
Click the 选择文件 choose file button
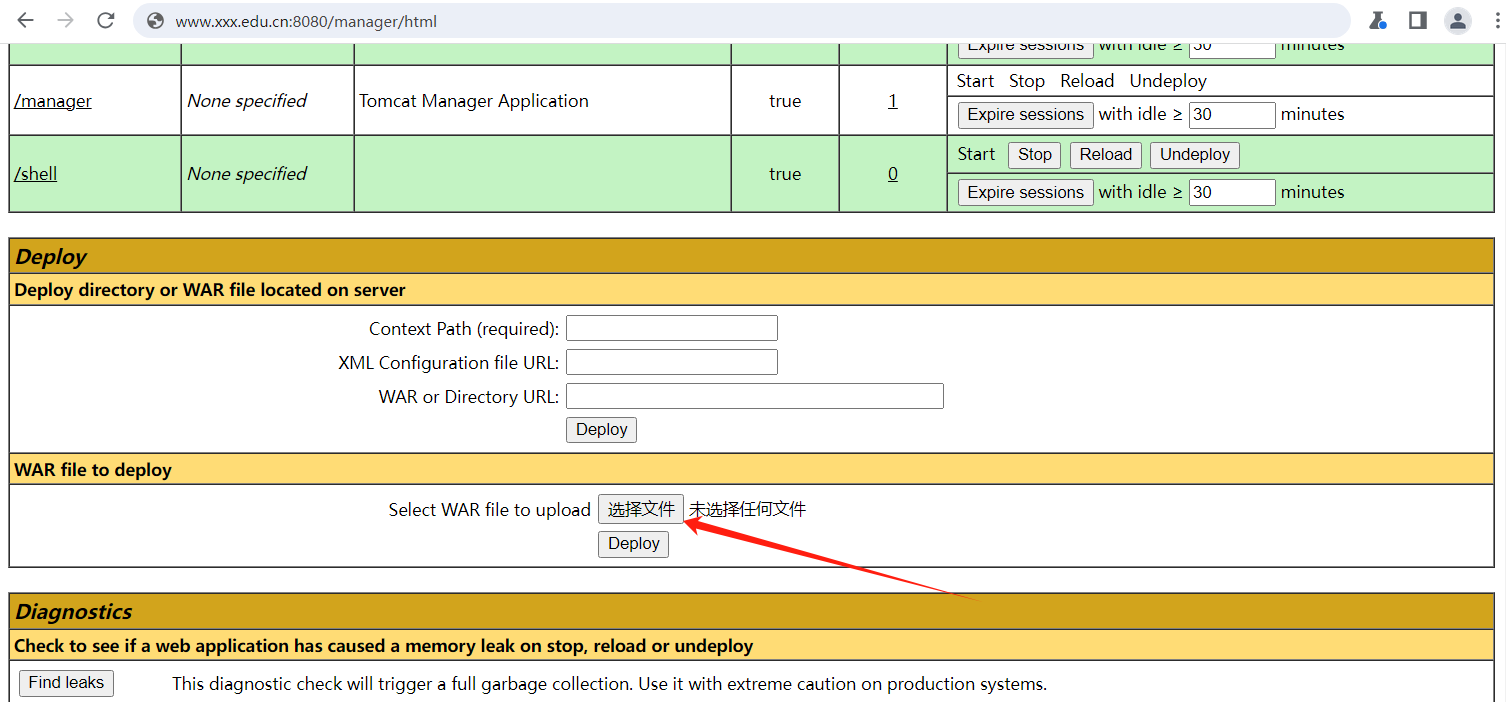(641, 509)
